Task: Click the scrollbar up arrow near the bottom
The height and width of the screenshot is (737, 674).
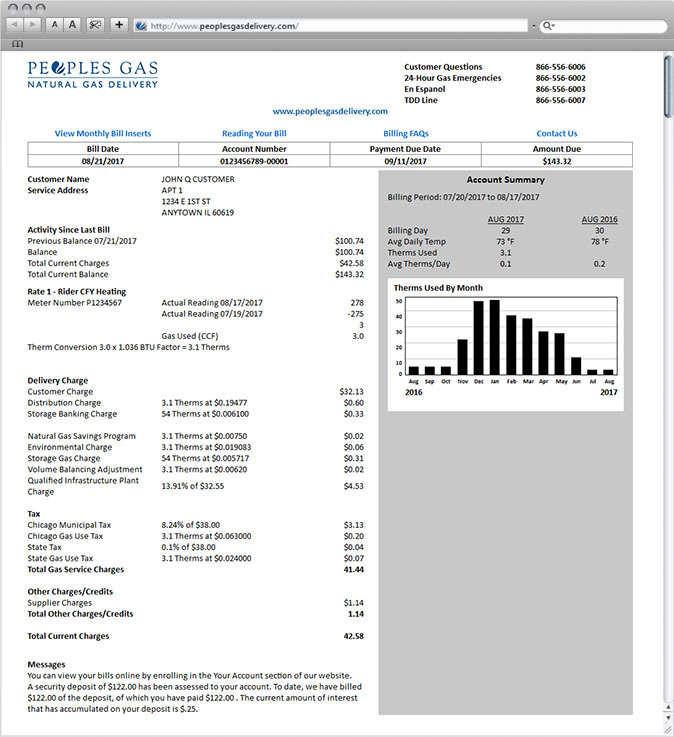Action: 668,707
